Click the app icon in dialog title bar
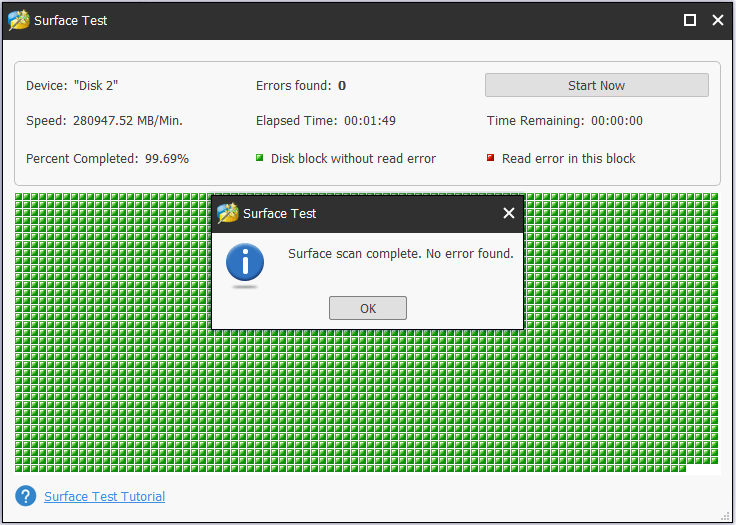The width and height of the screenshot is (736, 525). 228,213
